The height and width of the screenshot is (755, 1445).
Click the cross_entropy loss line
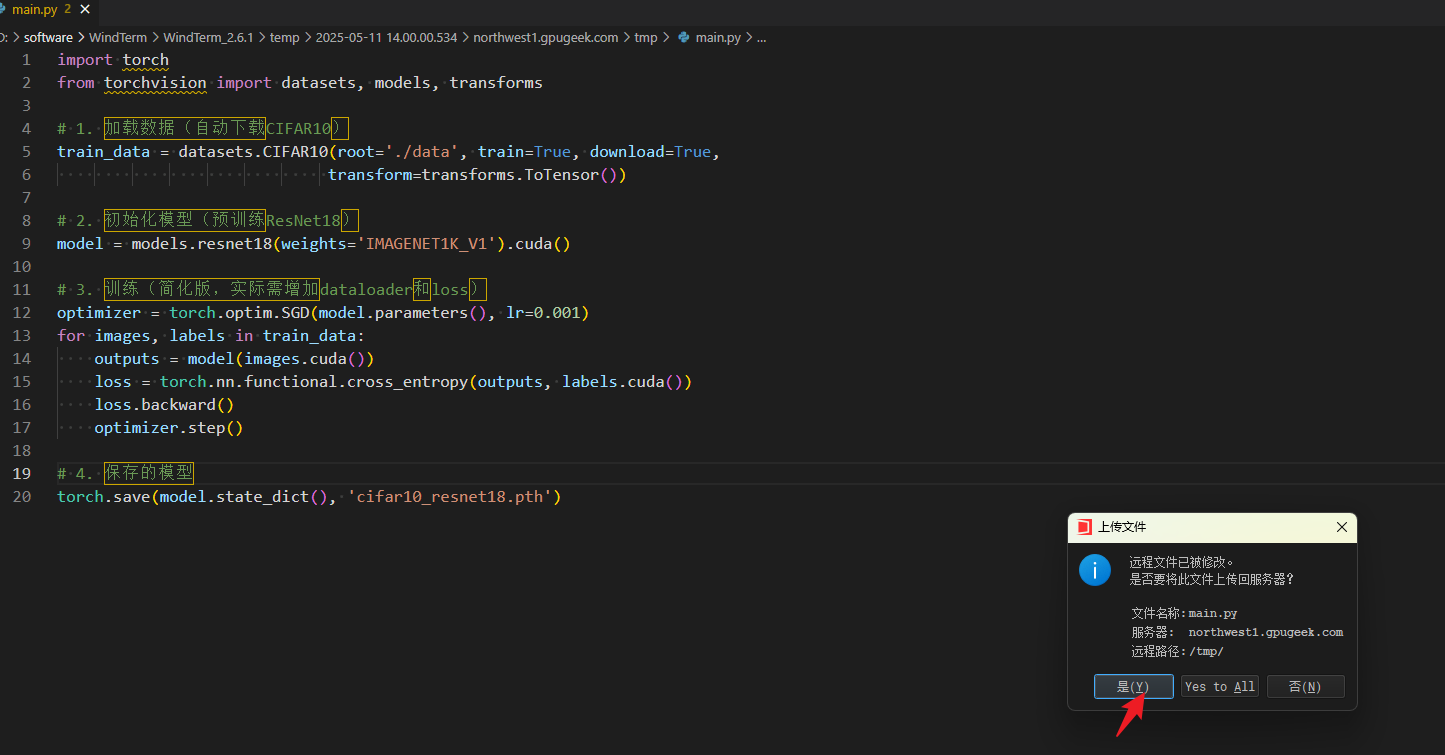click(393, 382)
